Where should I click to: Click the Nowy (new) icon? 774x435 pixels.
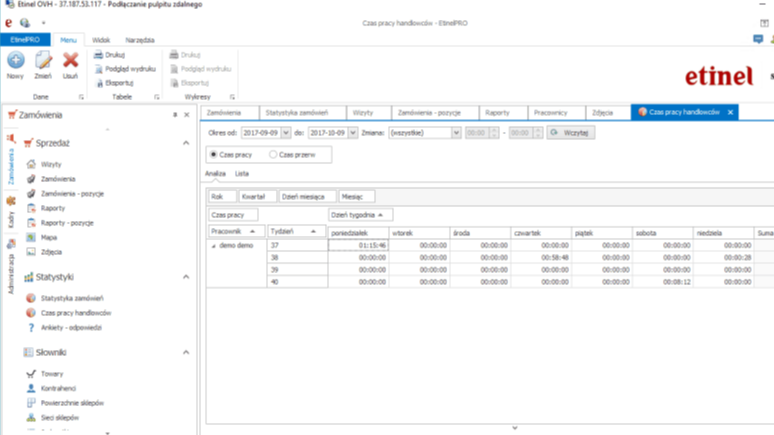15,61
